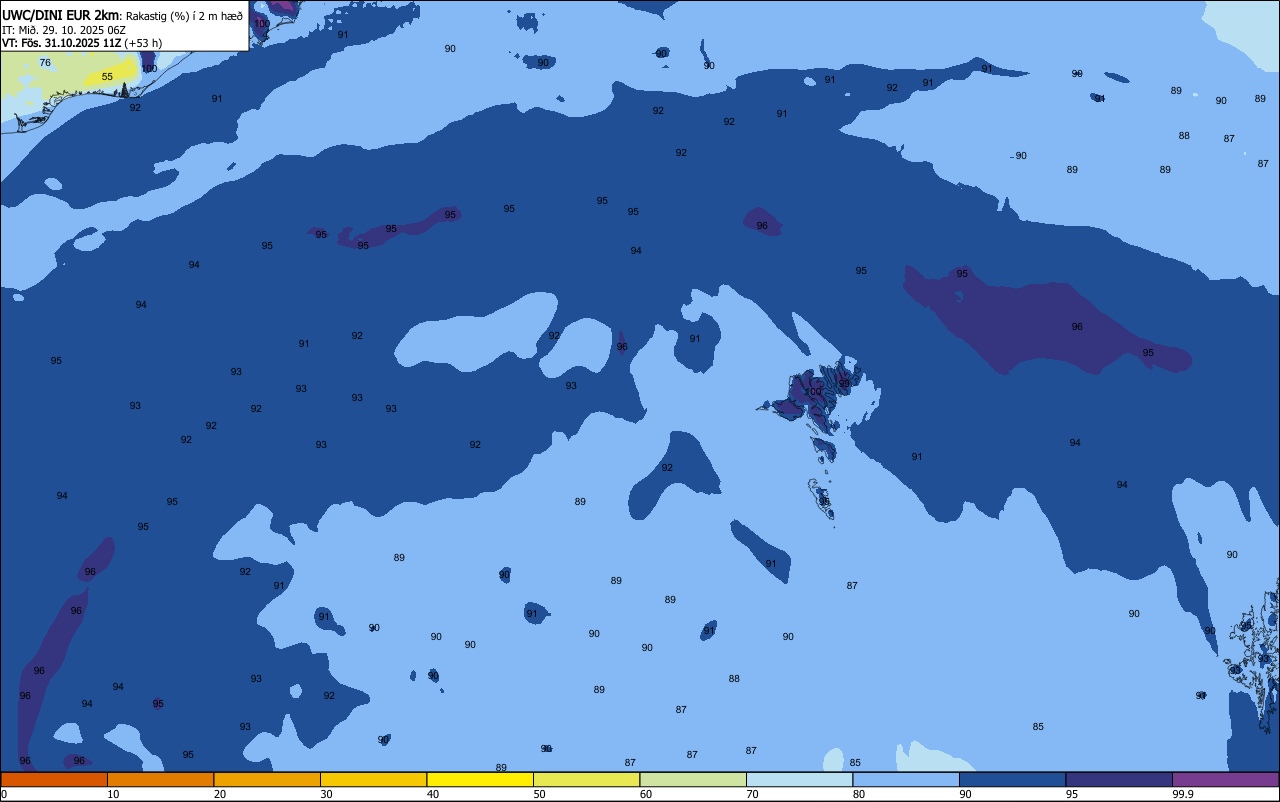The height and width of the screenshot is (802, 1280).
Task: Click the 40–50 bright yellow legend segment
Action: [x=480, y=779]
